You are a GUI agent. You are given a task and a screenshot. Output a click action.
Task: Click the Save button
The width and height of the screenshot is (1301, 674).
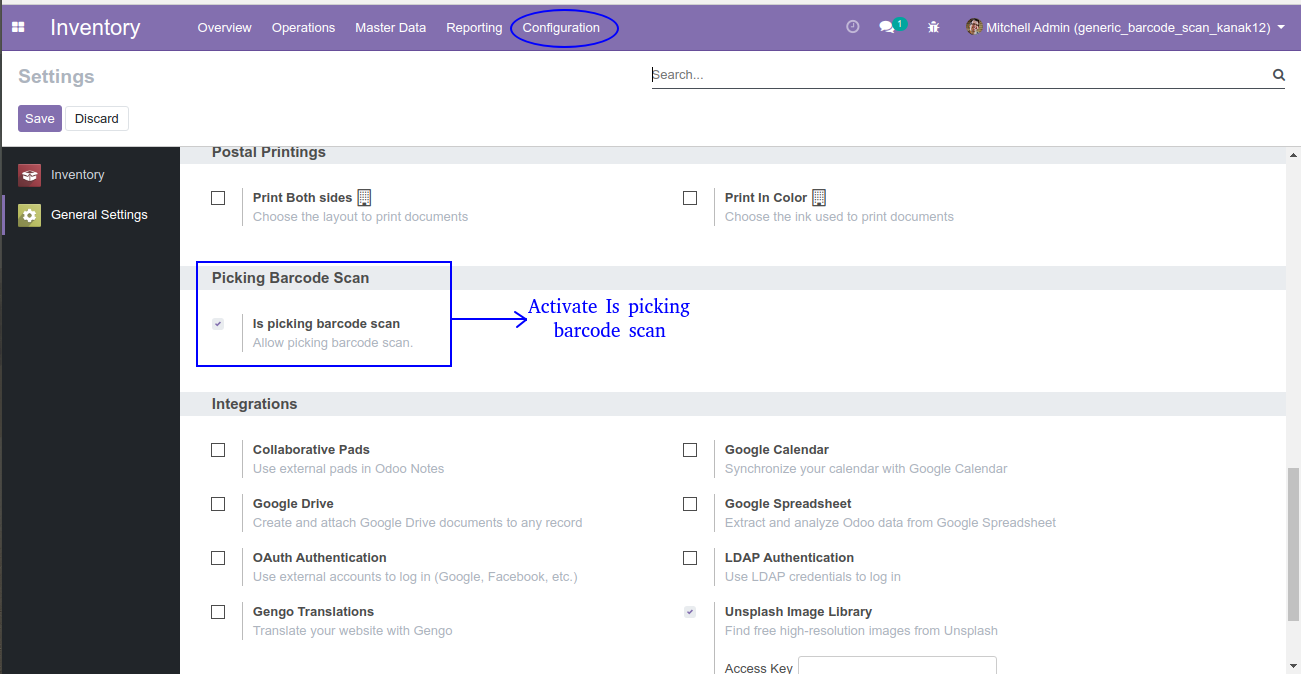coord(40,118)
